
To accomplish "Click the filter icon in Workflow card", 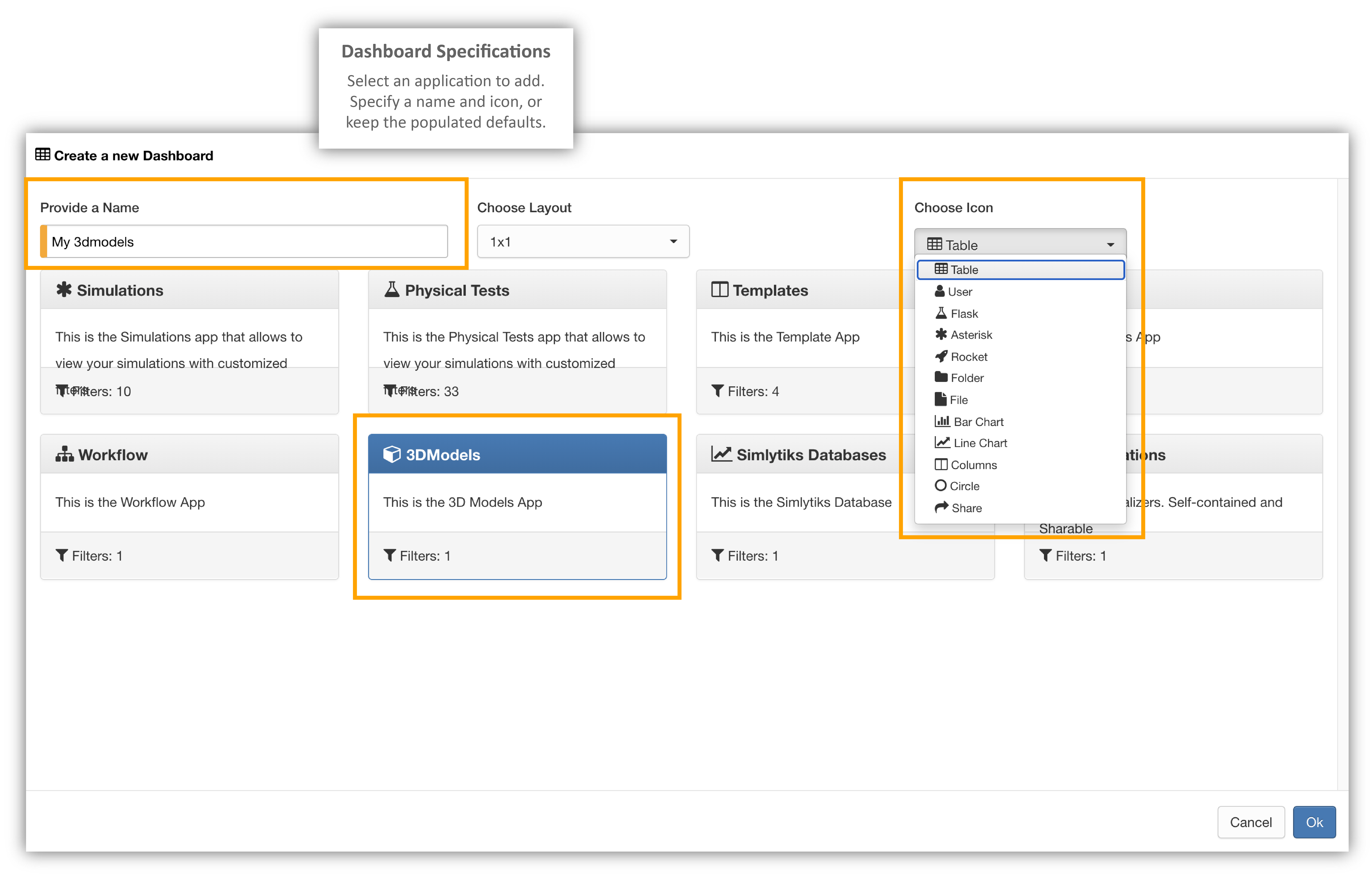I will tap(61, 555).
